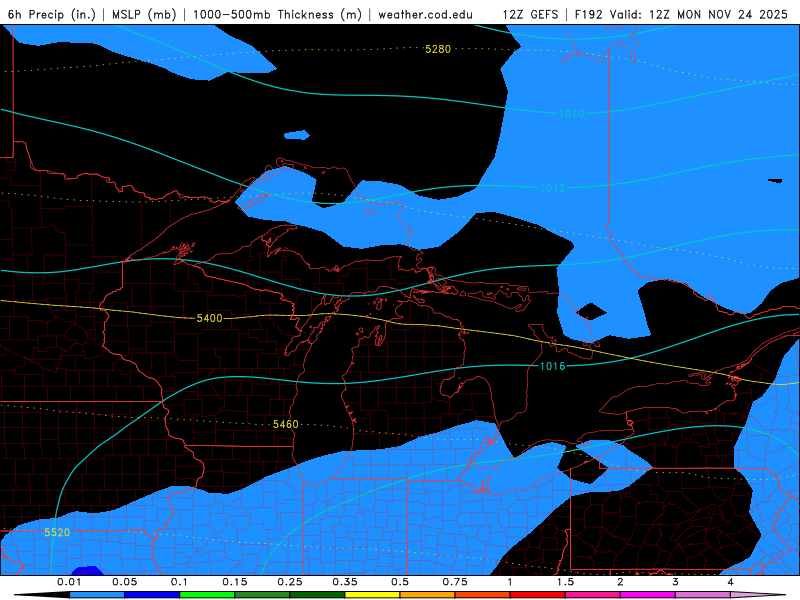Viewport: 800px width, 600px height.
Task: Click the legend value 4
Action: [730, 582]
